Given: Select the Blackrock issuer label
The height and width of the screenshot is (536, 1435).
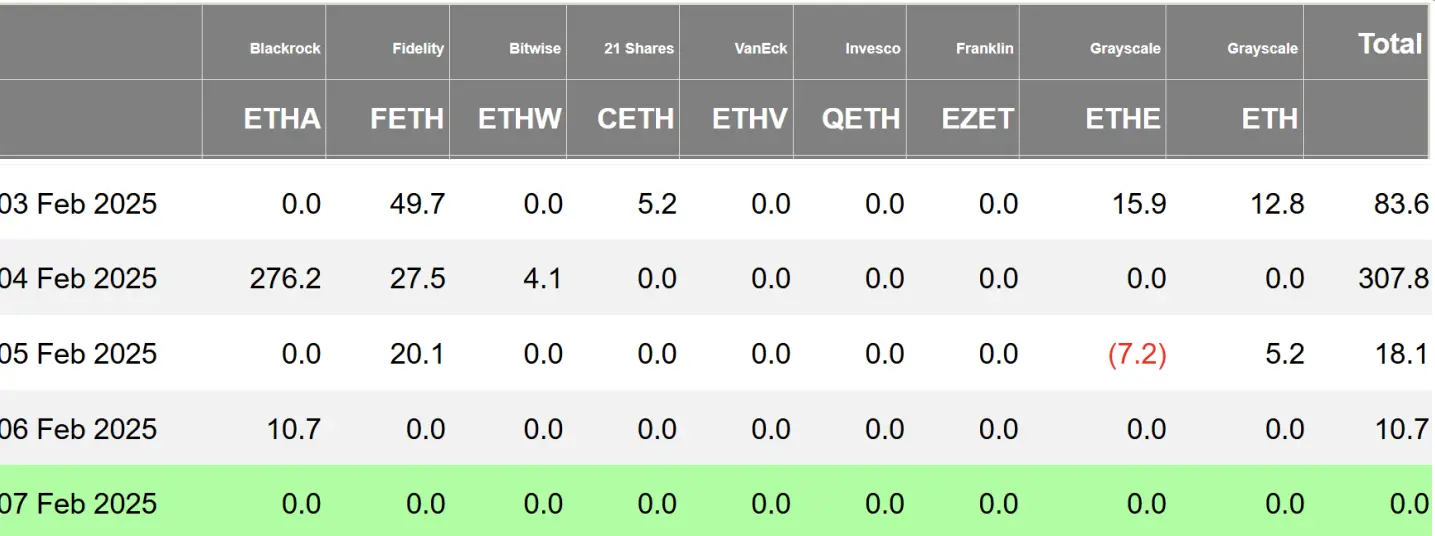Looking at the screenshot, I should tap(285, 49).
